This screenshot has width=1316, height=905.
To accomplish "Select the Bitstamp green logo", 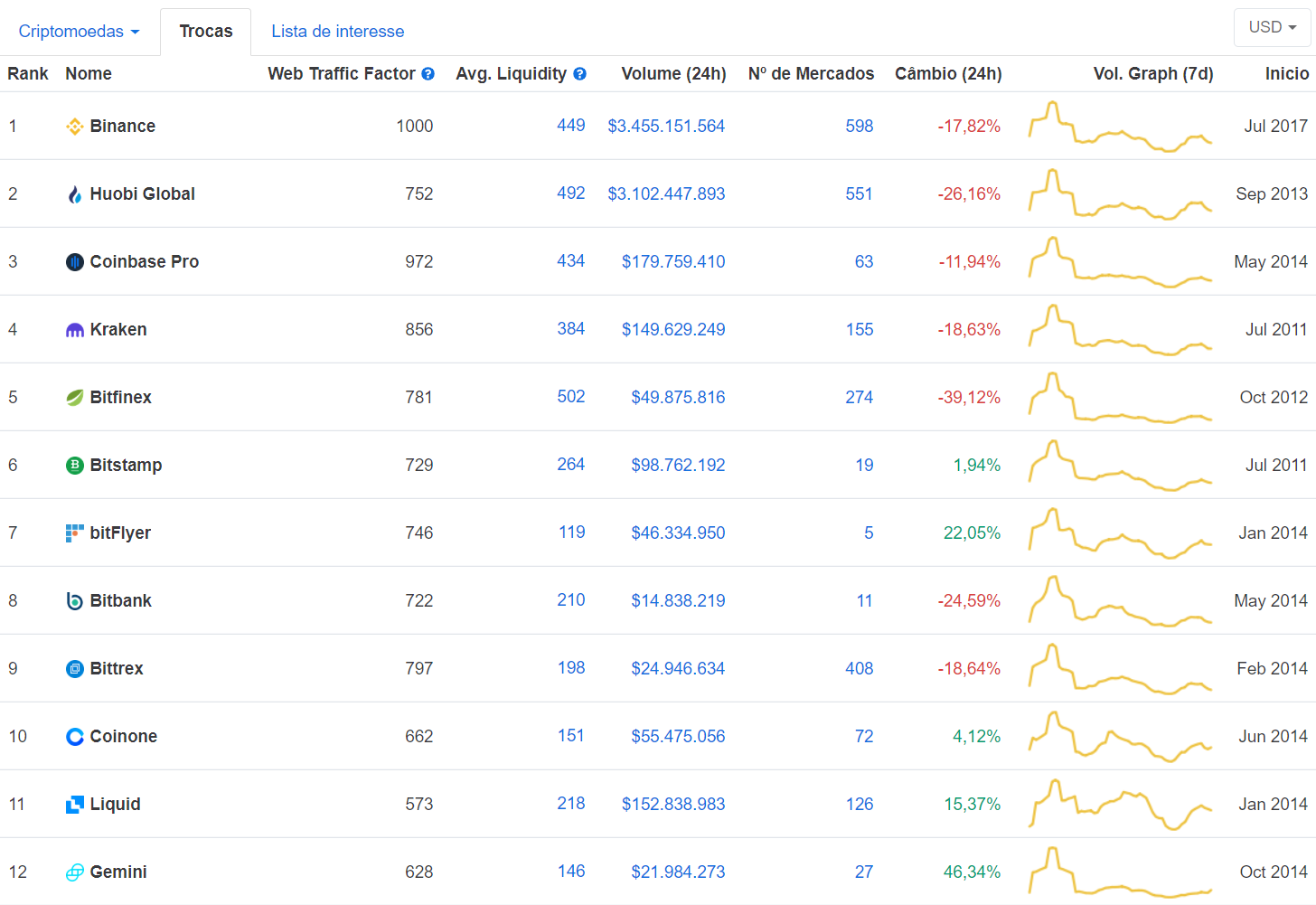I will click(x=73, y=465).
